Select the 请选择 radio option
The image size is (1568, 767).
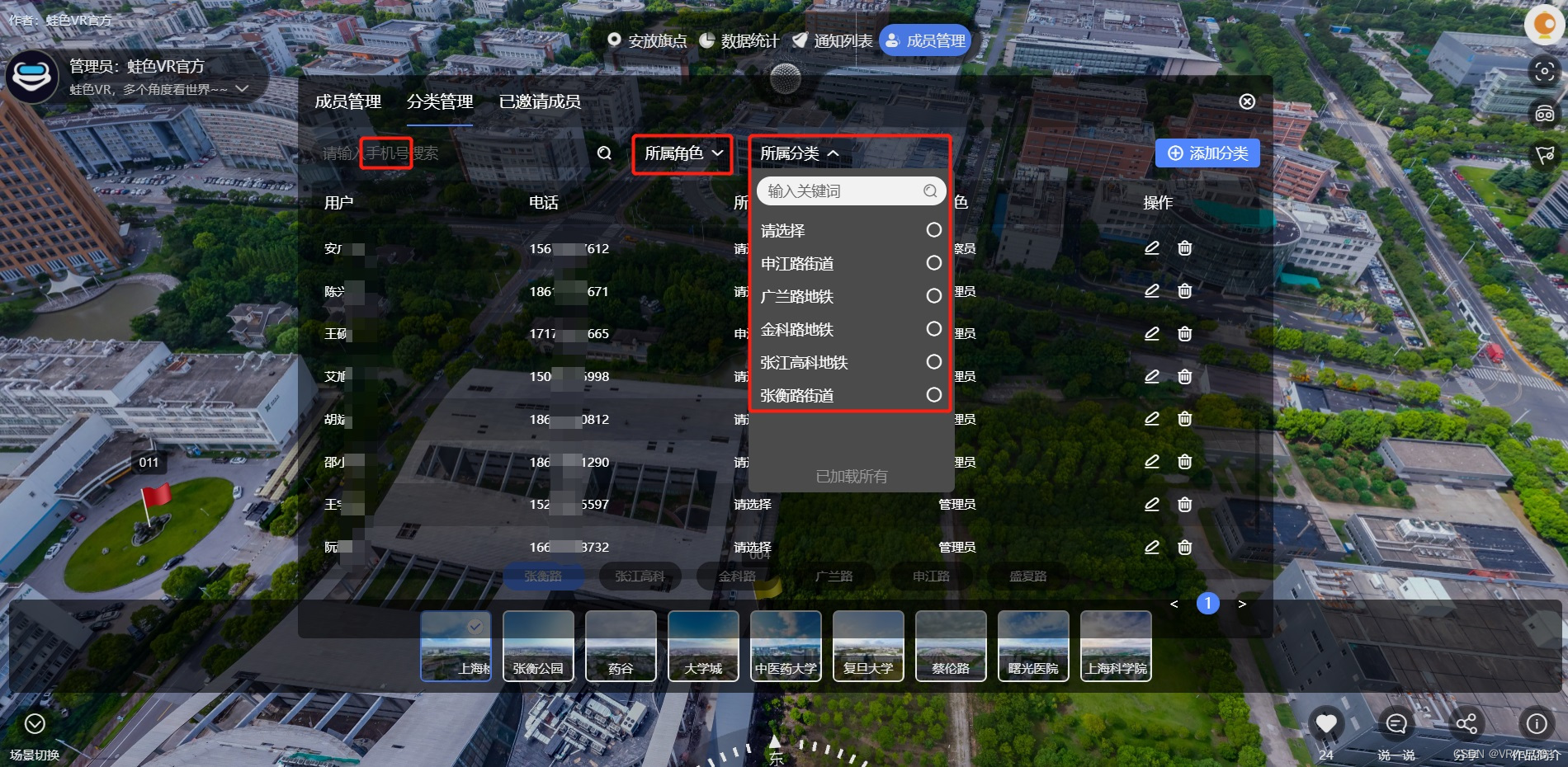933,230
